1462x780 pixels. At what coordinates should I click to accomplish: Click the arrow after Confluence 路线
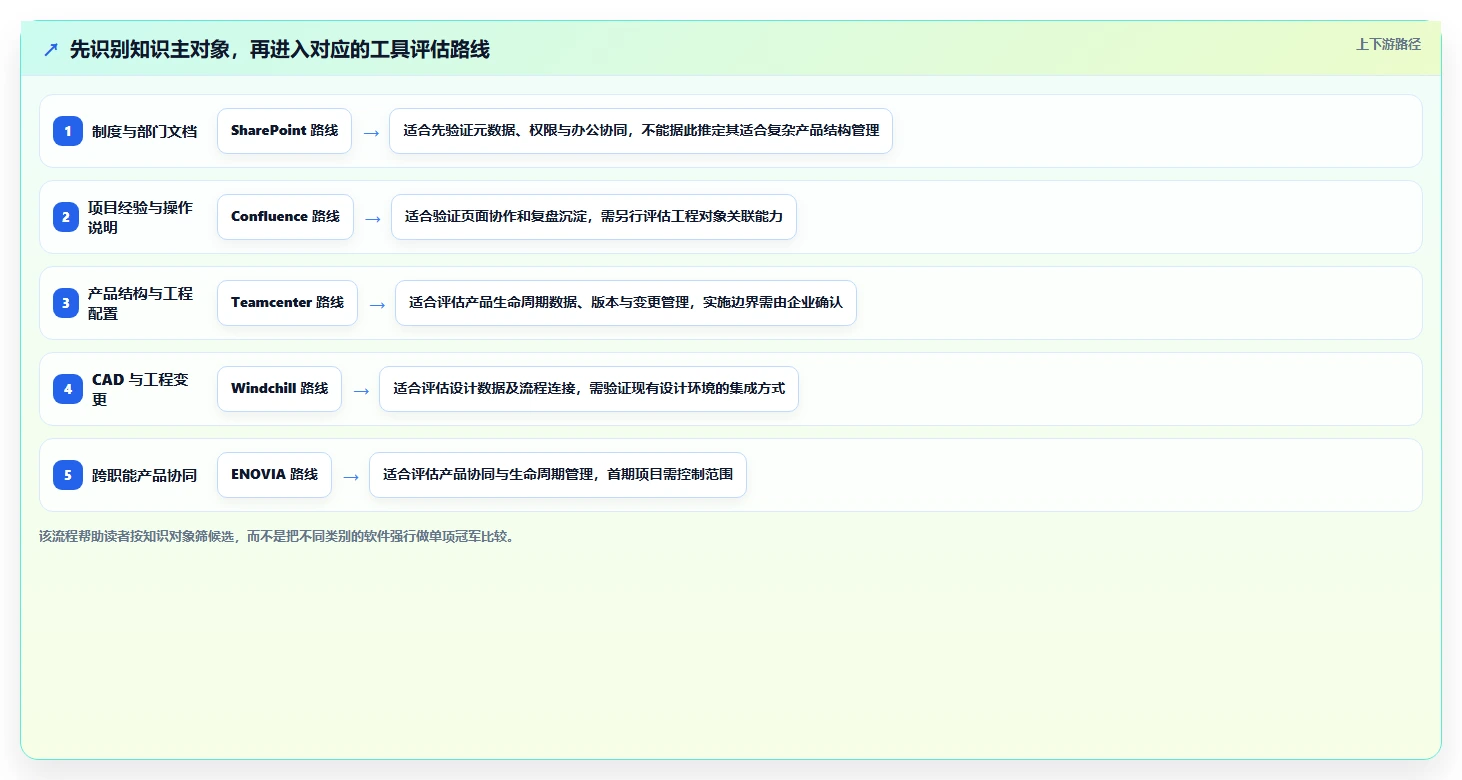(x=373, y=218)
